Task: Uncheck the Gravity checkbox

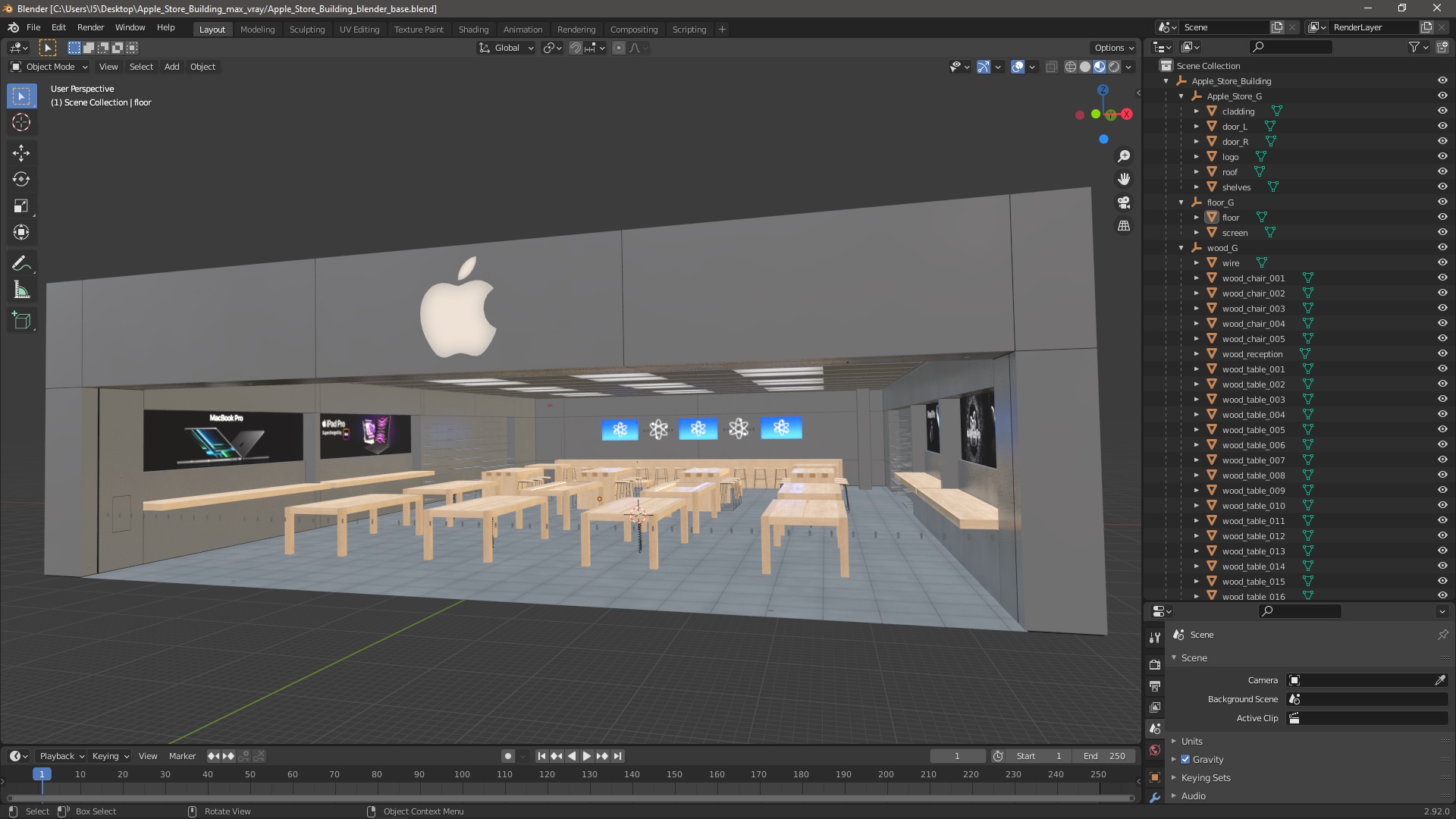Action: click(x=1185, y=759)
